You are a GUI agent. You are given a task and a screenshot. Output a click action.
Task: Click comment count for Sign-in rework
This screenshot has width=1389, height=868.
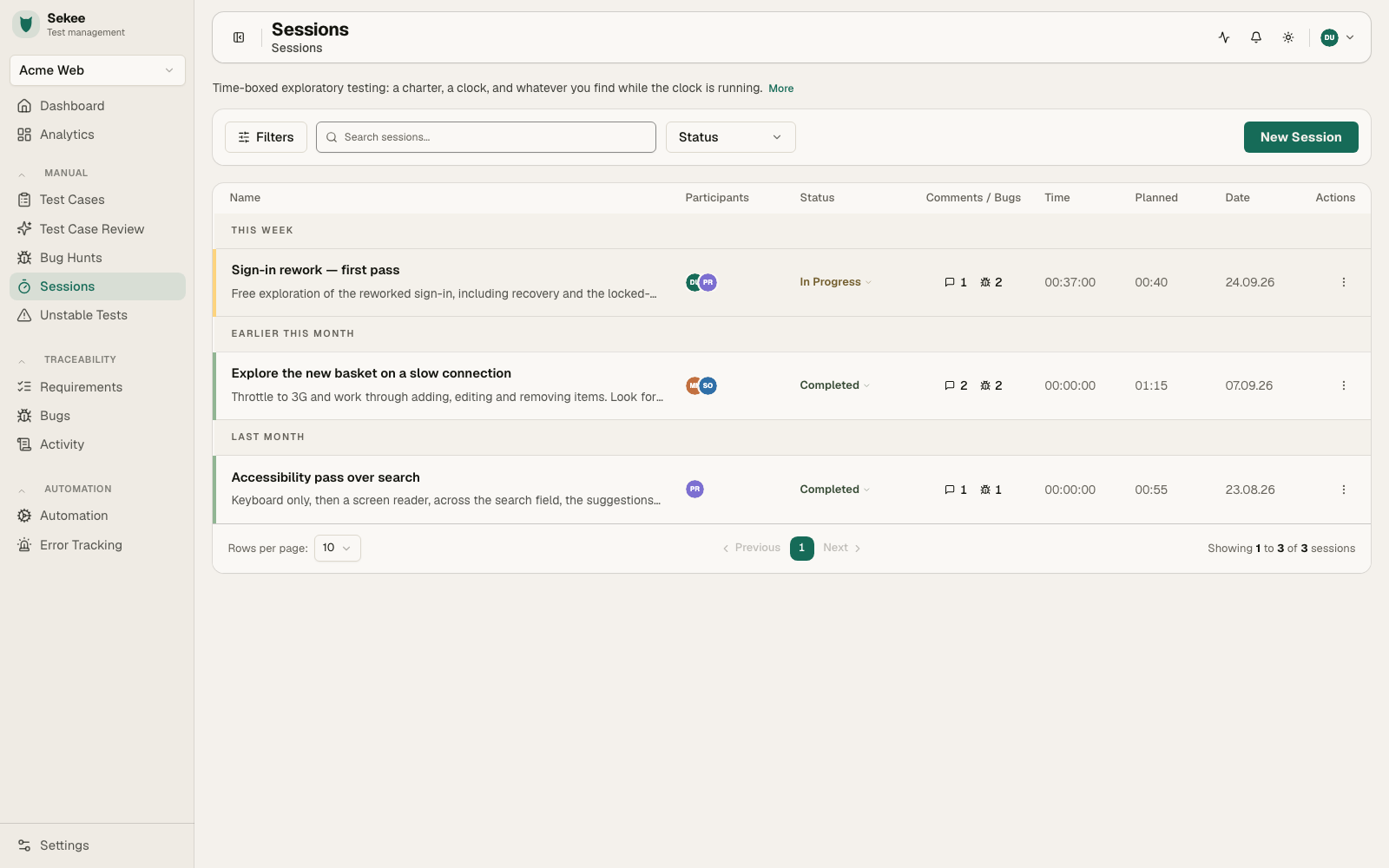tap(956, 282)
